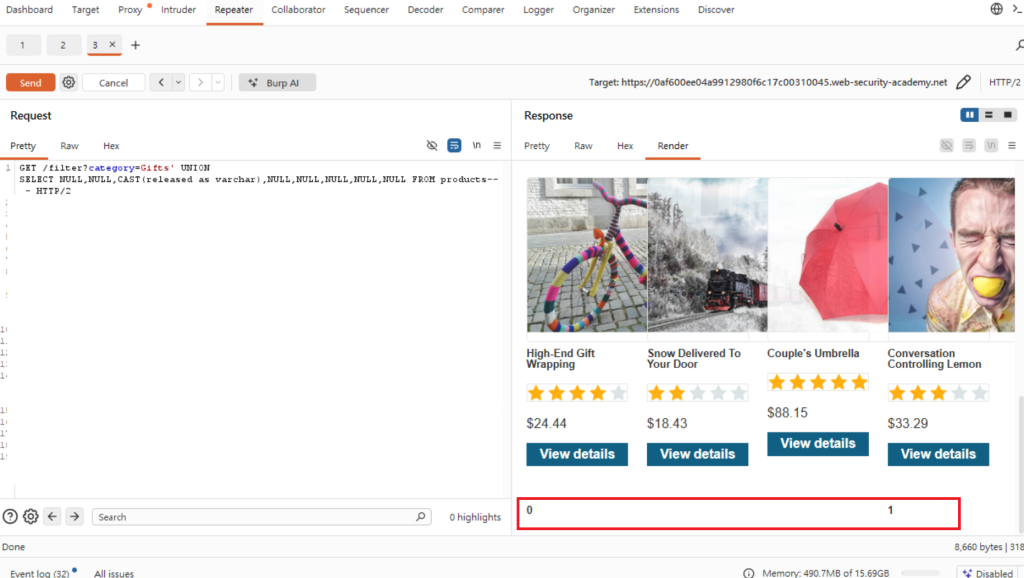This screenshot has height=578, width=1024.
Task: Switch response to side-by-side layout
Action: pos(969,115)
